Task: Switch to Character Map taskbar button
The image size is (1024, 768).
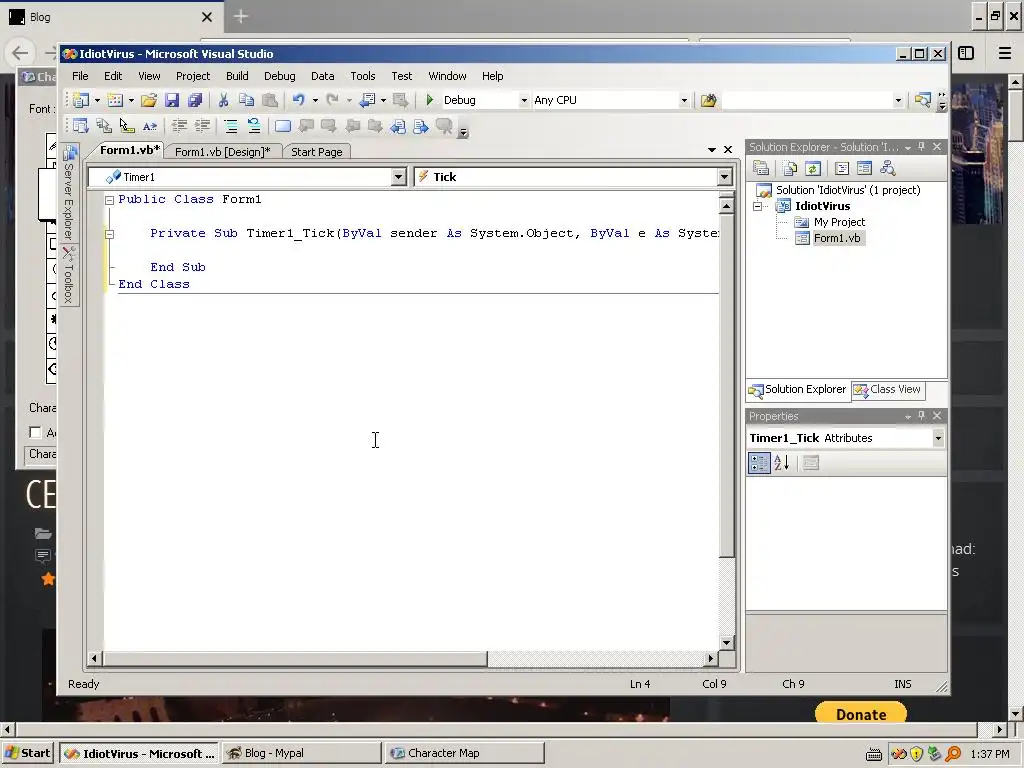Action: [464, 753]
